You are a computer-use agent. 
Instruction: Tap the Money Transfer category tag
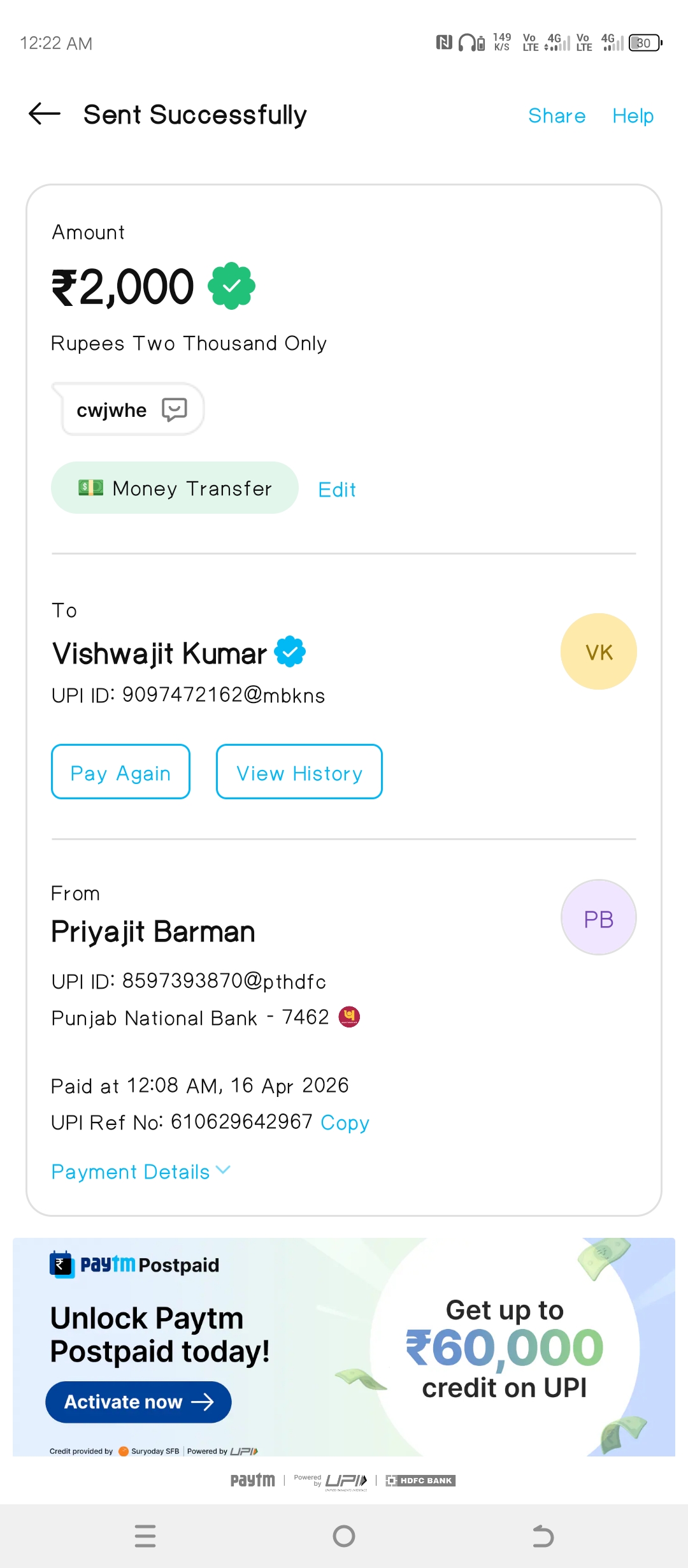coord(175,488)
